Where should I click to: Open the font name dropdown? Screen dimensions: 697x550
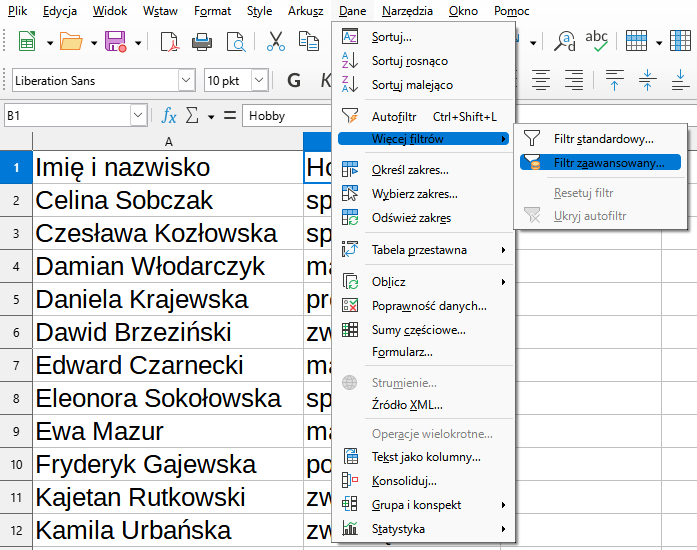[x=186, y=80]
